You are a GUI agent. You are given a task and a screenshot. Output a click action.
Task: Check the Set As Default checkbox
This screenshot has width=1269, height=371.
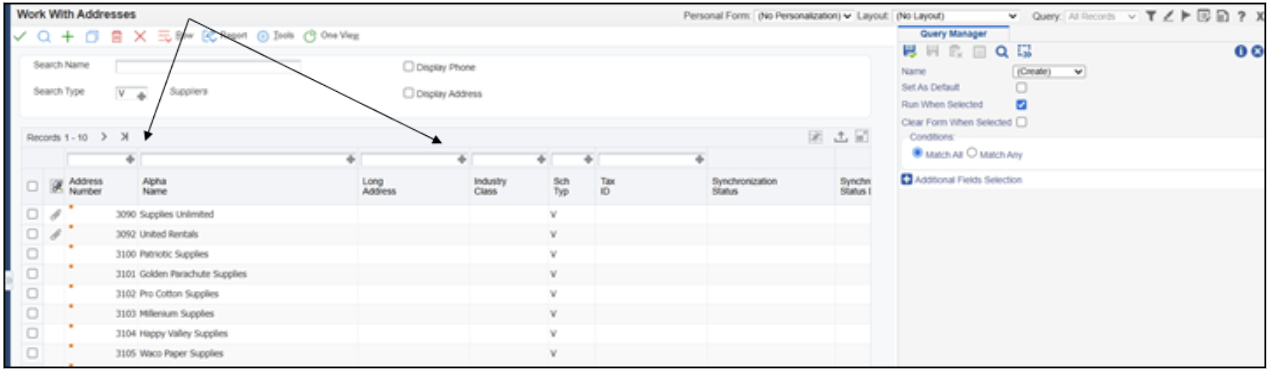click(1021, 87)
